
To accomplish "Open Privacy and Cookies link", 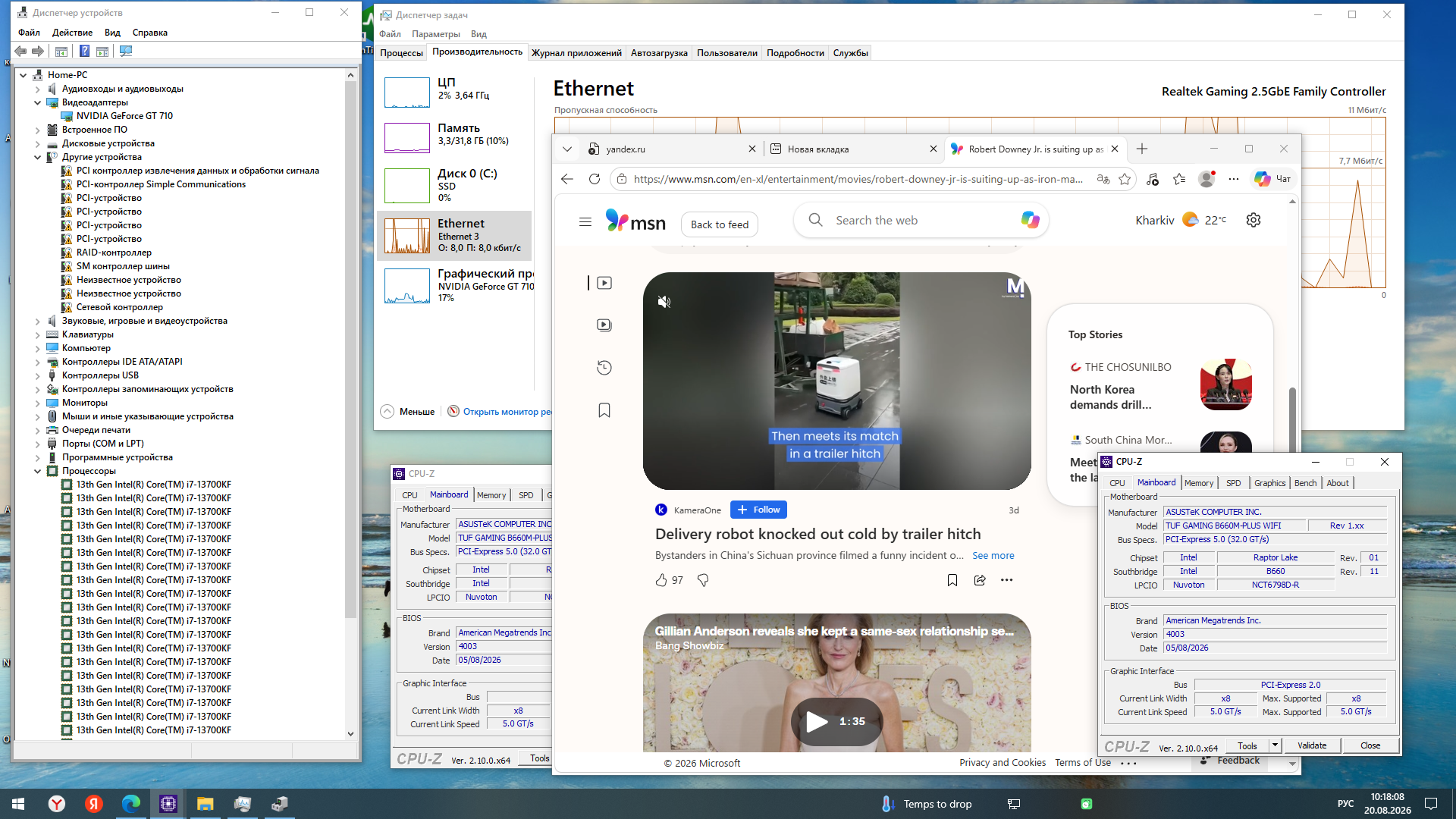I will click(1003, 763).
